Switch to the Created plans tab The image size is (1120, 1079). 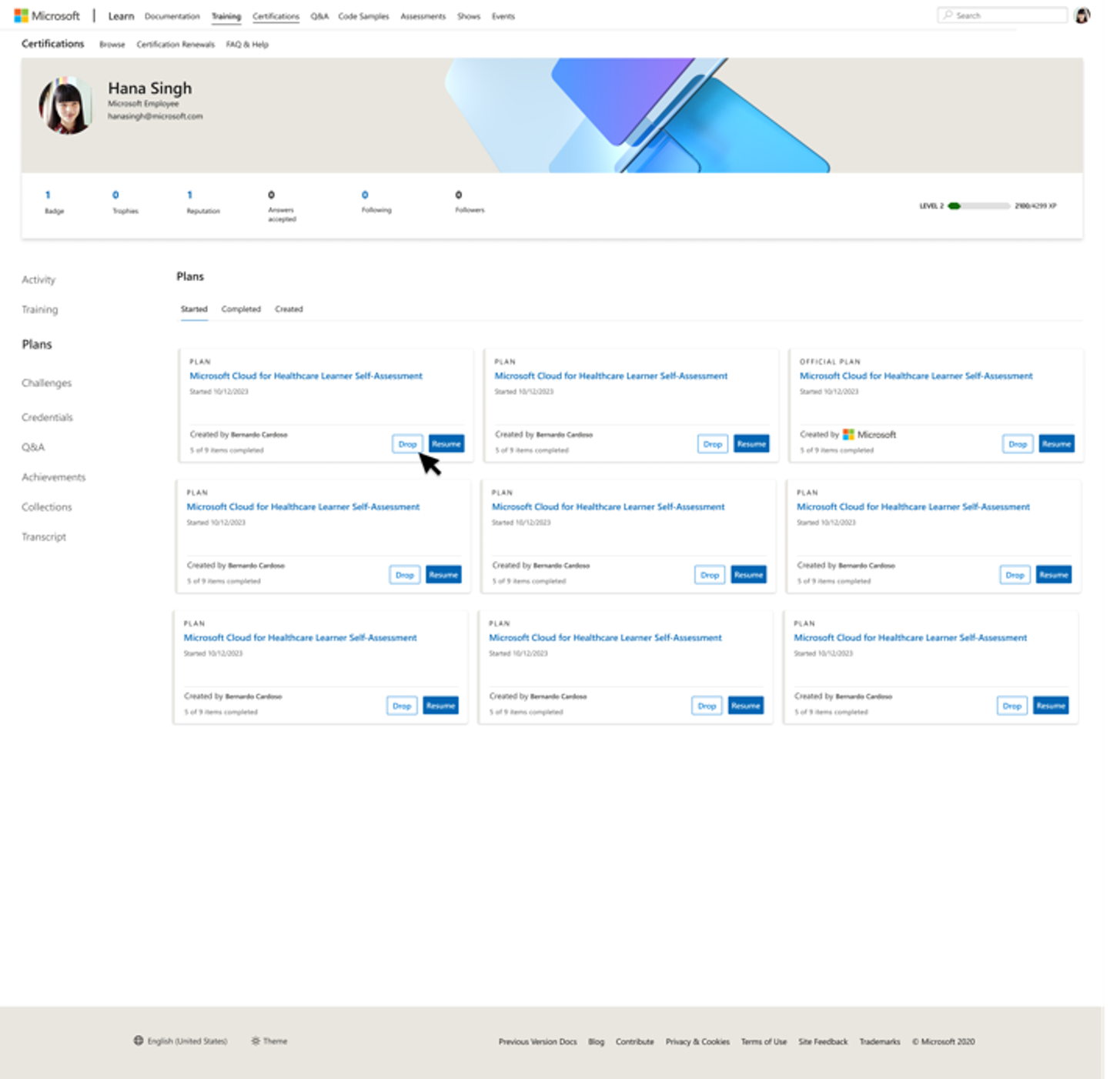point(289,309)
